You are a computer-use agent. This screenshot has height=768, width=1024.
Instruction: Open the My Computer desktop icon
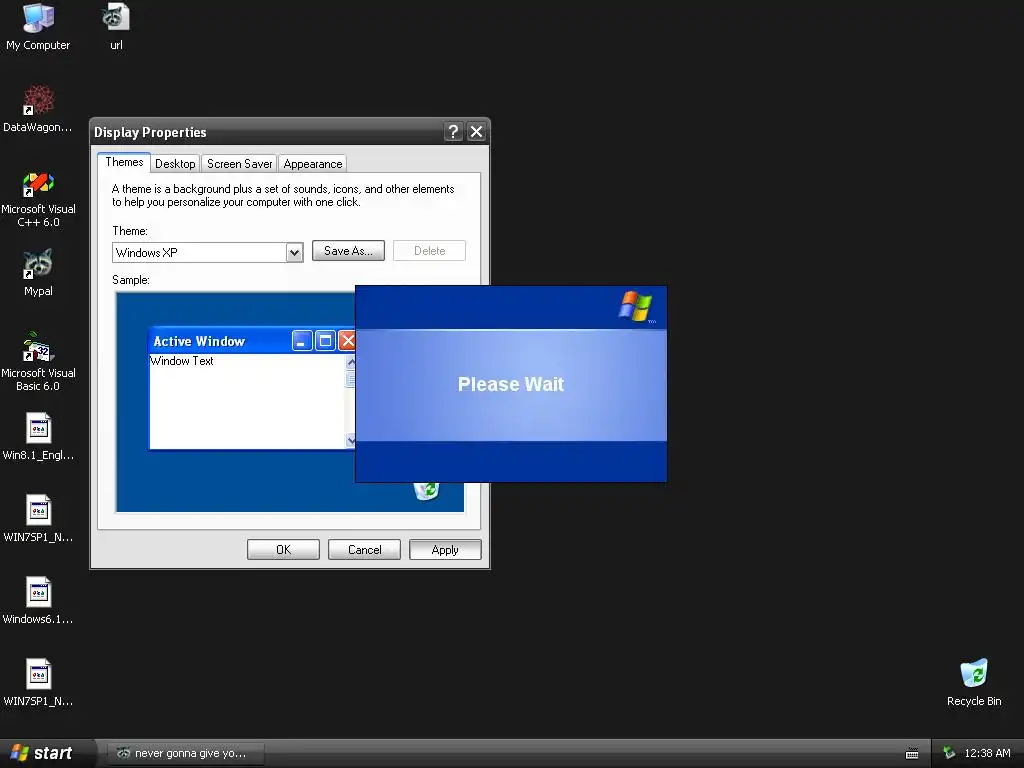pos(38,26)
